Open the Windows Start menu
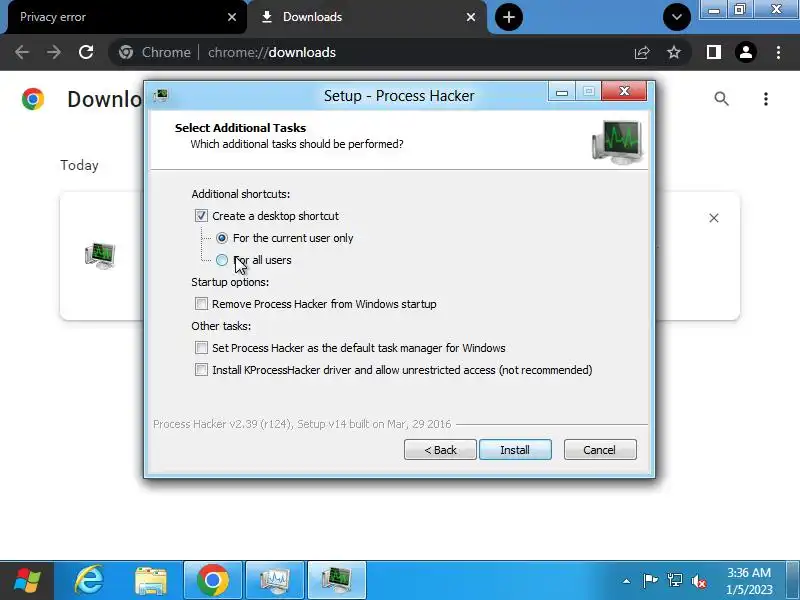Image resolution: width=800 pixels, height=600 pixels. (27, 581)
